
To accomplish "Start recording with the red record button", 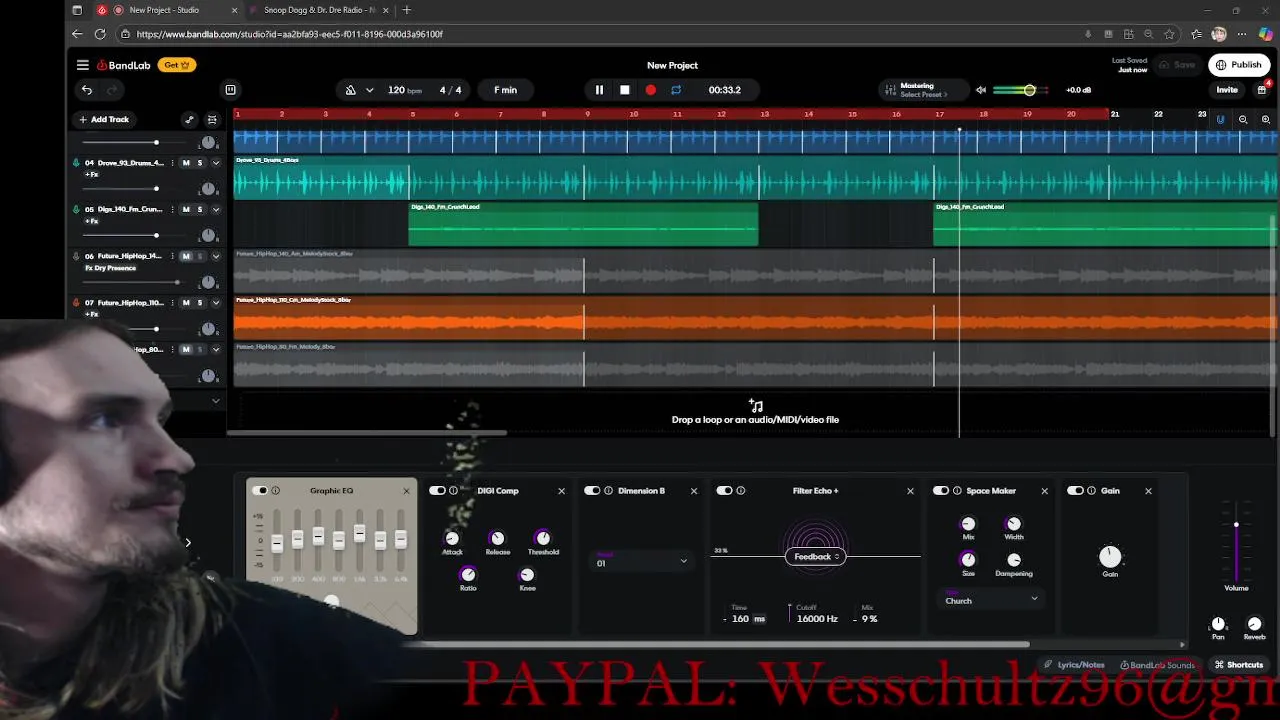I will pos(651,90).
